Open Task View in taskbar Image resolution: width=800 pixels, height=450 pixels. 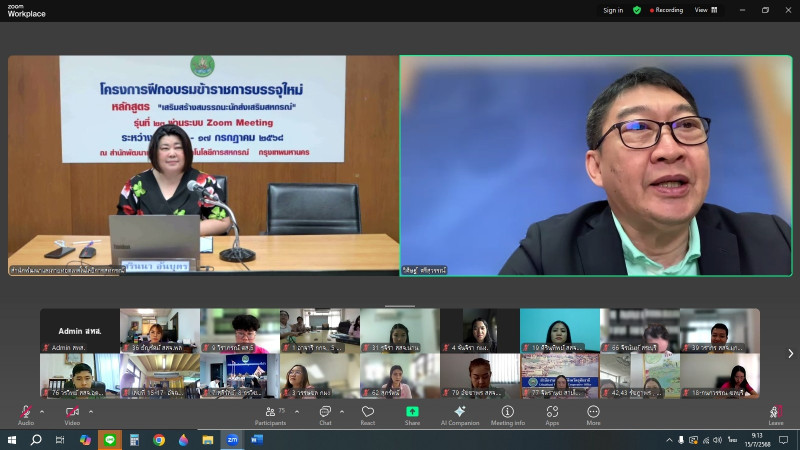pos(60,440)
